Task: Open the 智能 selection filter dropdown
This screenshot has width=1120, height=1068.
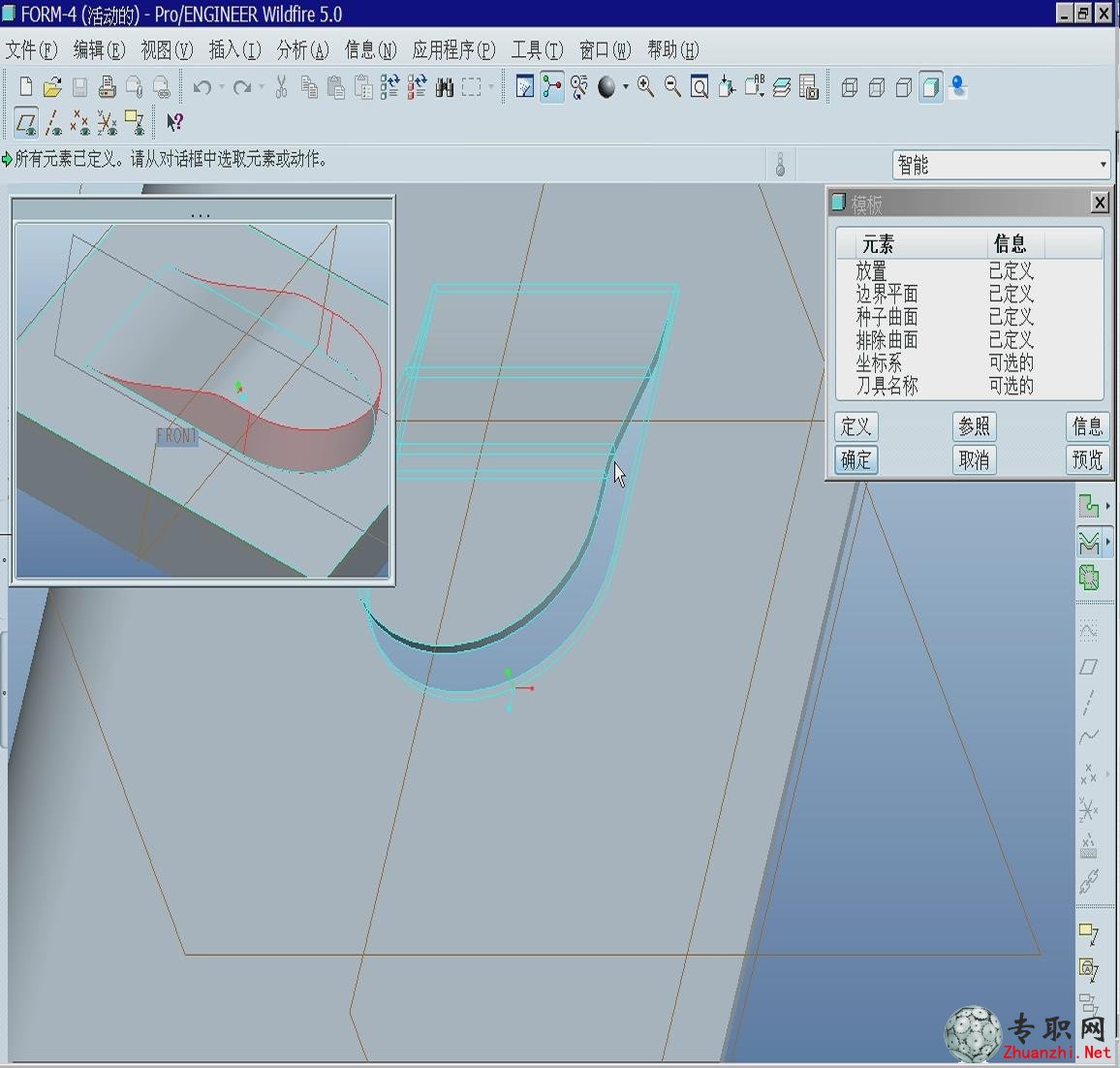Action: tap(1002, 165)
